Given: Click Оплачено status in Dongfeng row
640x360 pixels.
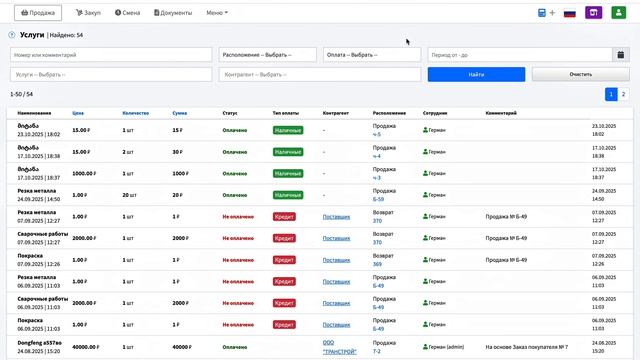Looking at the screenshot, I should [x=235, y=347].
